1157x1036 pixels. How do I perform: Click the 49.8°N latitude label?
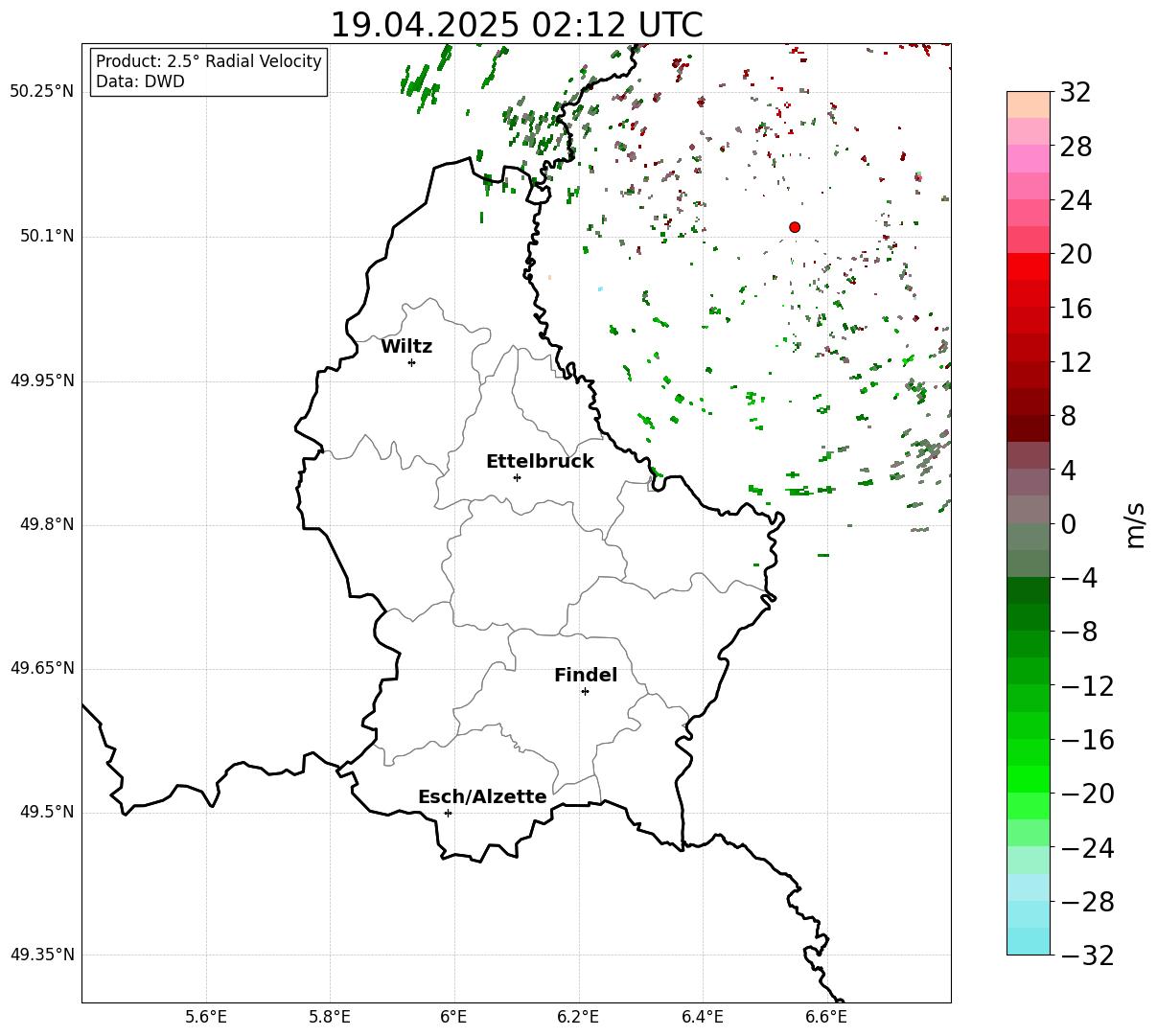[x=46, y=524]
